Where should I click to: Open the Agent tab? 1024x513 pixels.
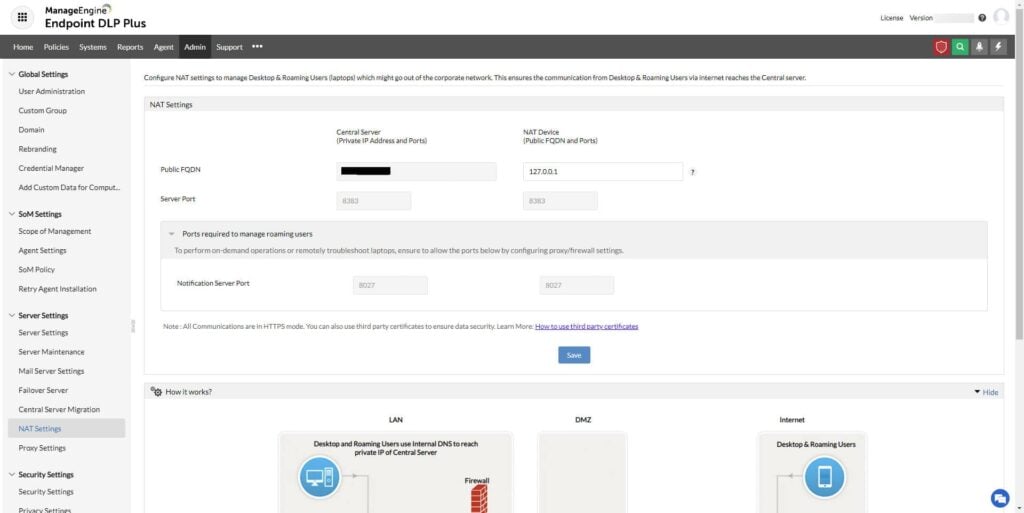coord(163,47)
